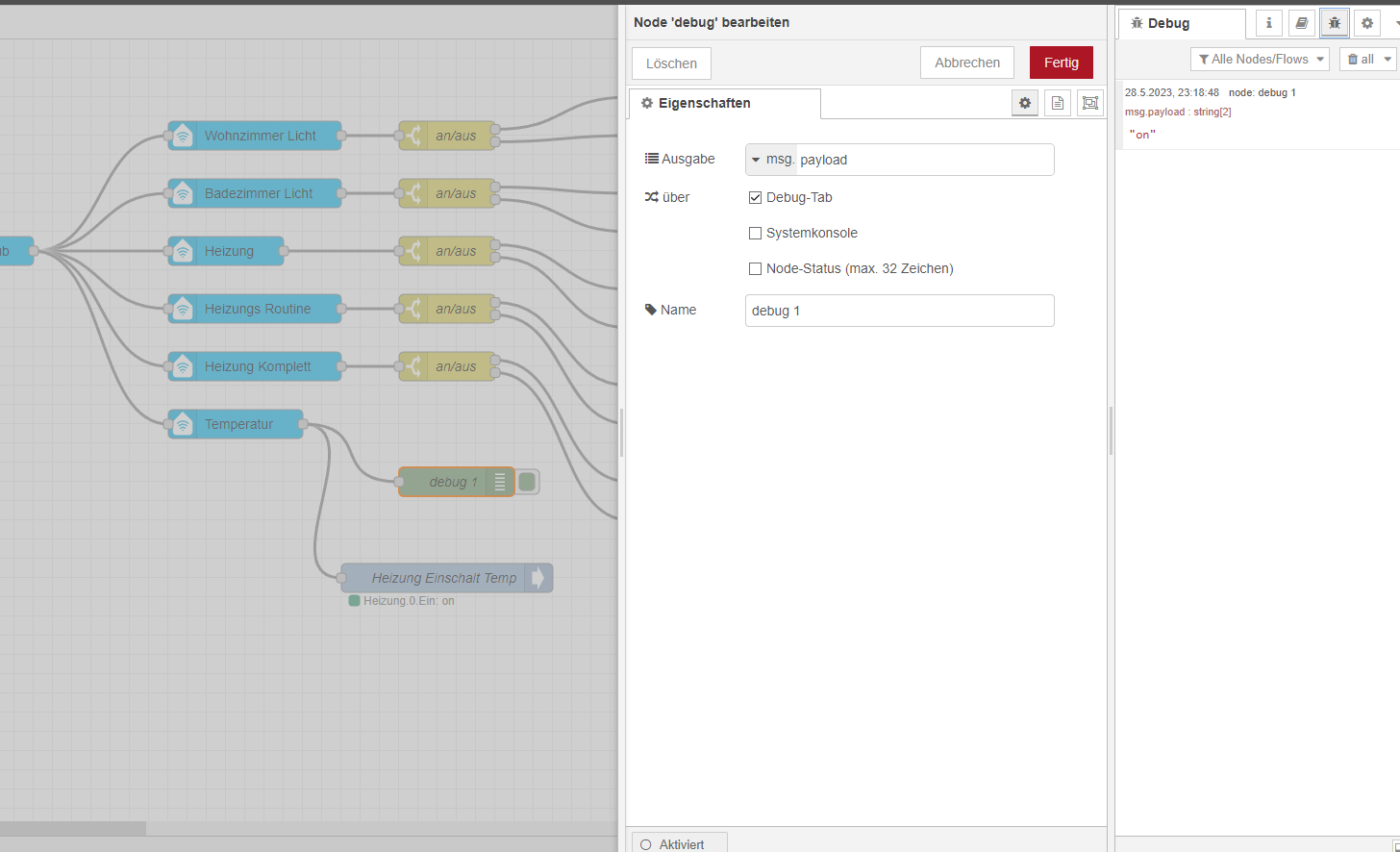Click the Wohnzimmer Licht node icon
Image resolution: width=1400 pixels, height=852 pixels.
183,136
